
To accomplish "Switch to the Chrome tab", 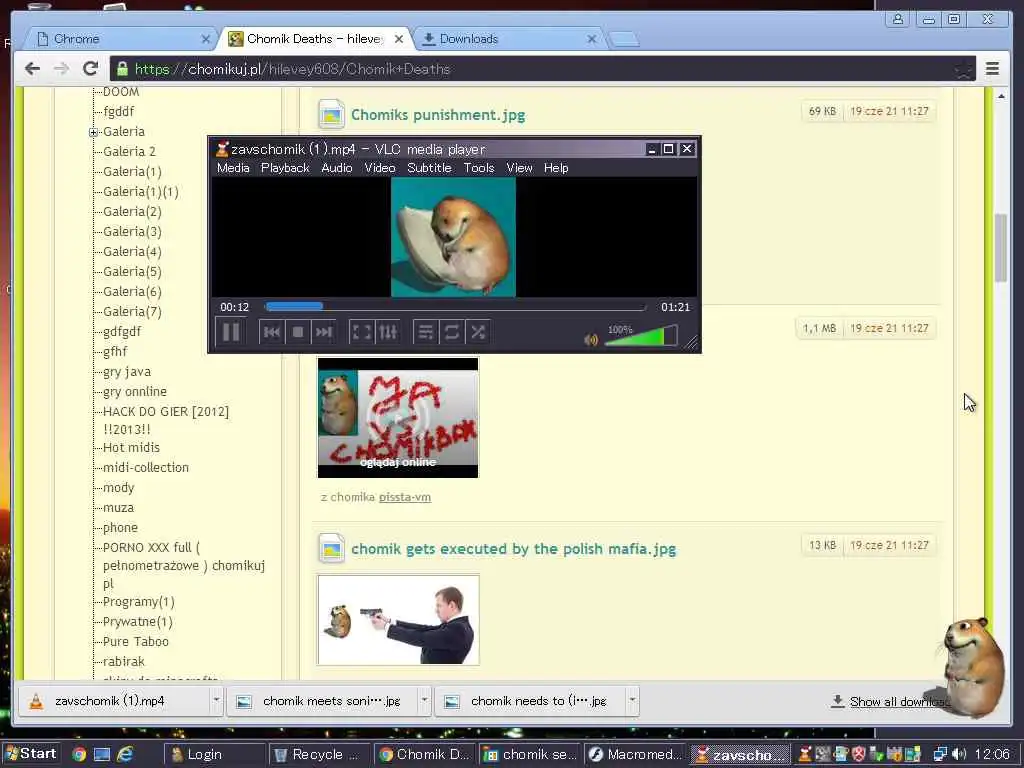I will 121,39.
